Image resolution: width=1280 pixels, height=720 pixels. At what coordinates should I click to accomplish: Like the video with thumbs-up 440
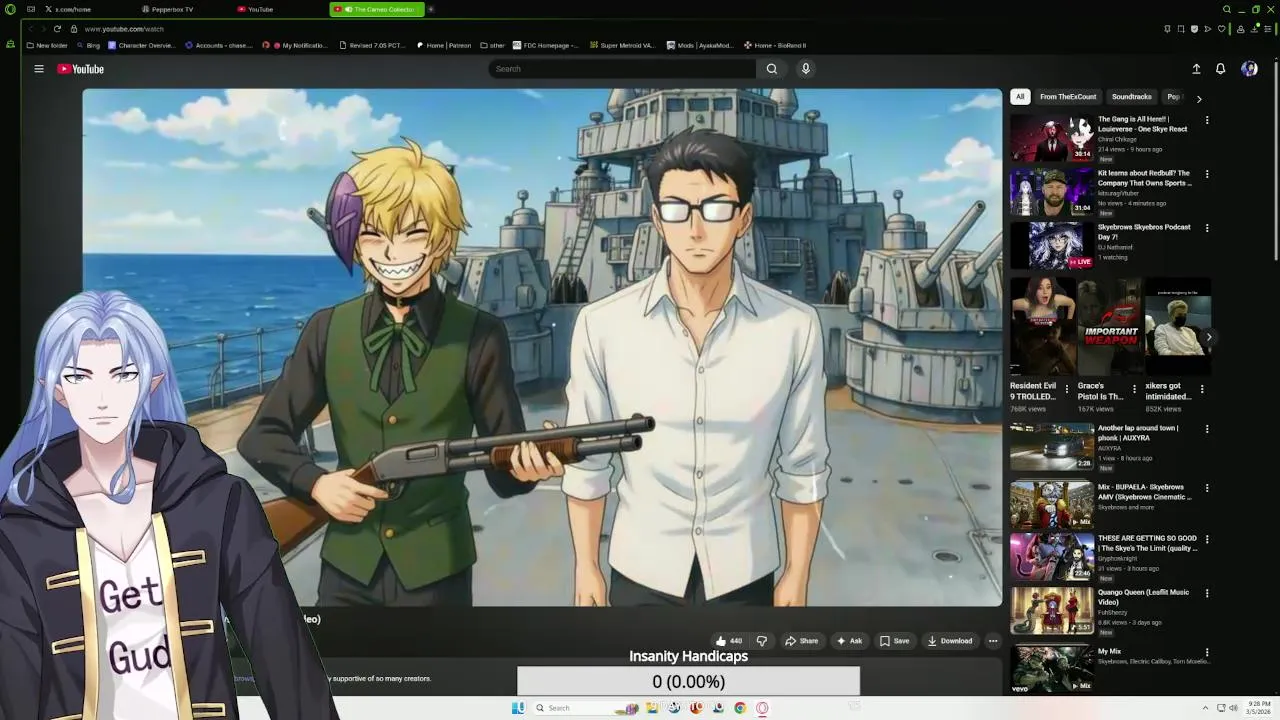(x=728, y=641)
